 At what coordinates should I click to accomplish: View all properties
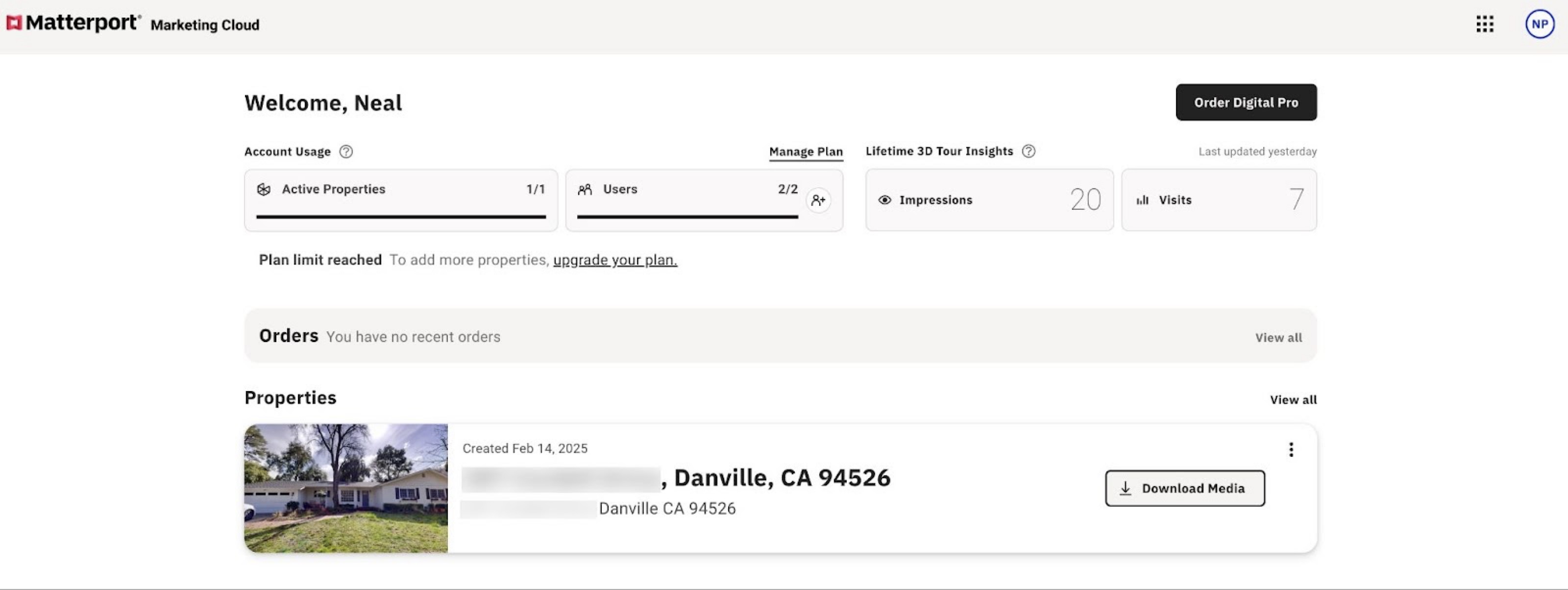click(1293, 399)
